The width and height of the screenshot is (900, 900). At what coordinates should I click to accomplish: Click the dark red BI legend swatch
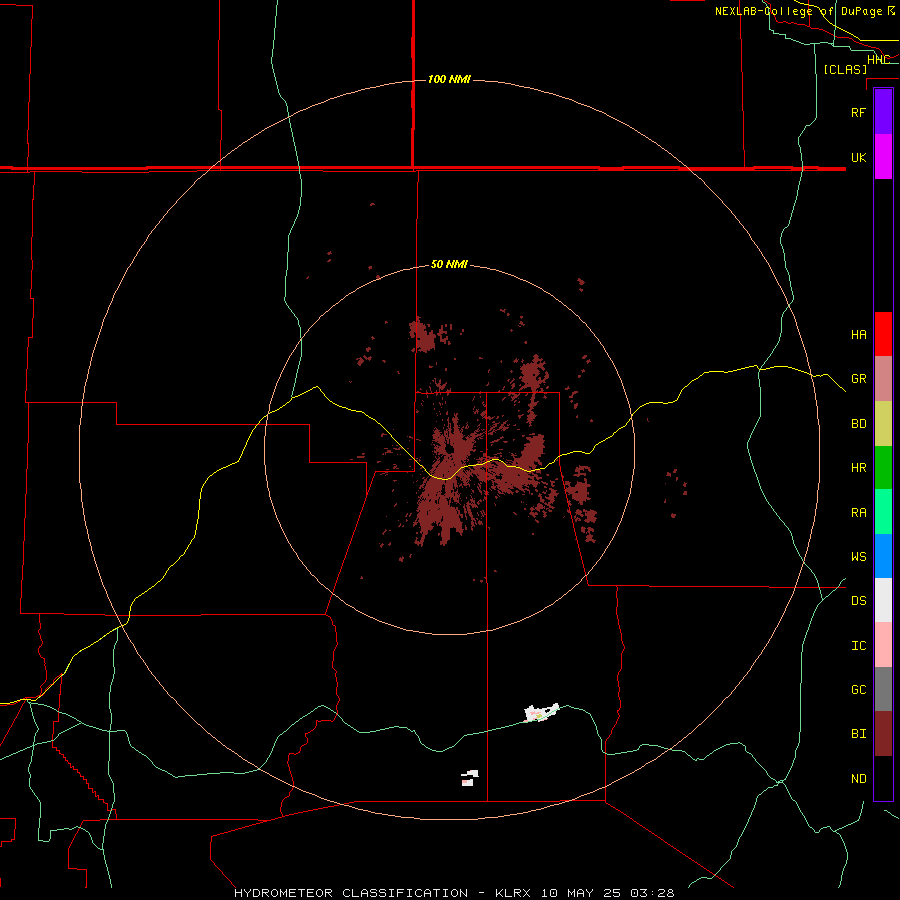883,734
